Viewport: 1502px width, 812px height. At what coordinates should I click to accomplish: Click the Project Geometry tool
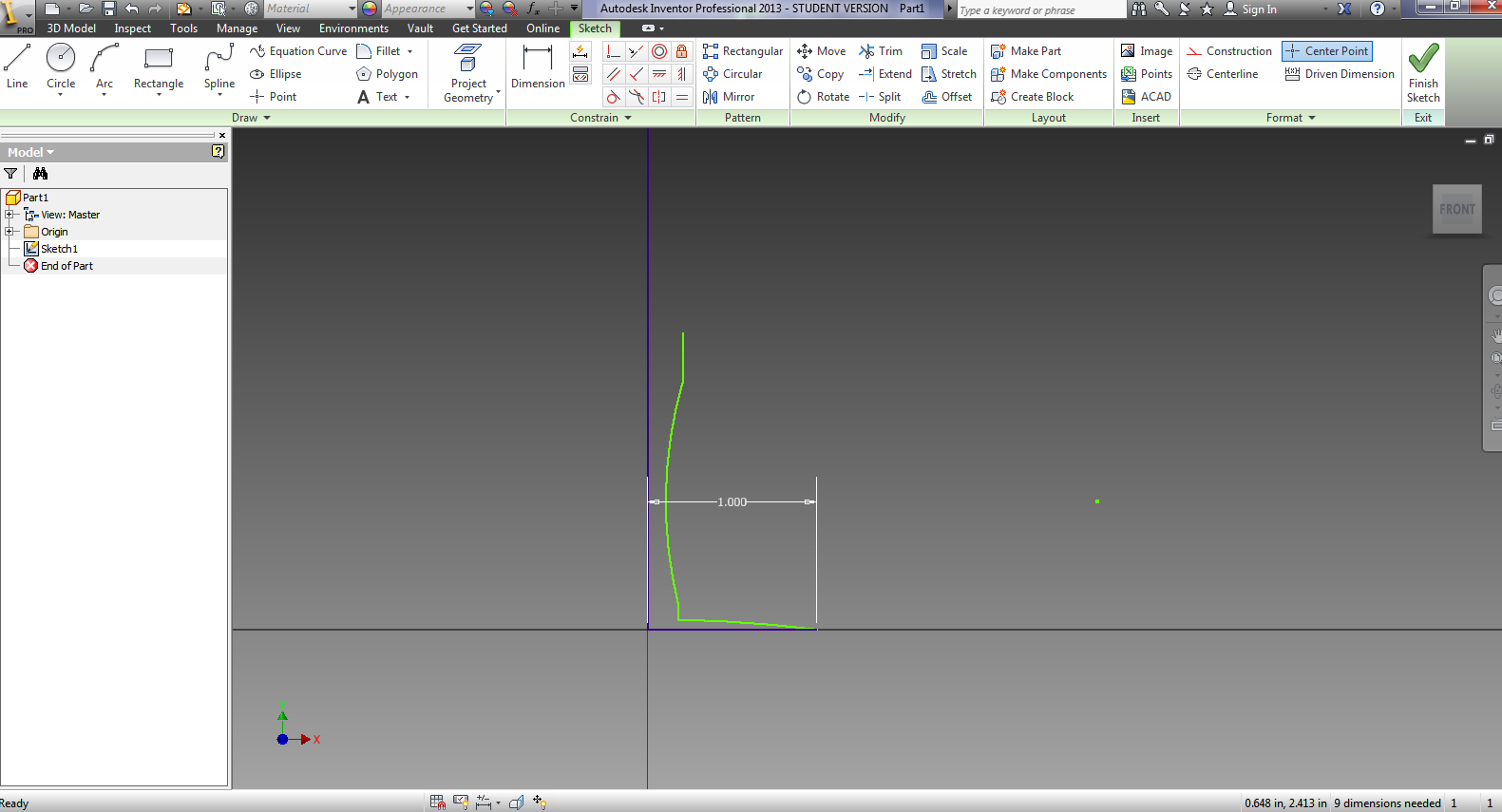468,72
